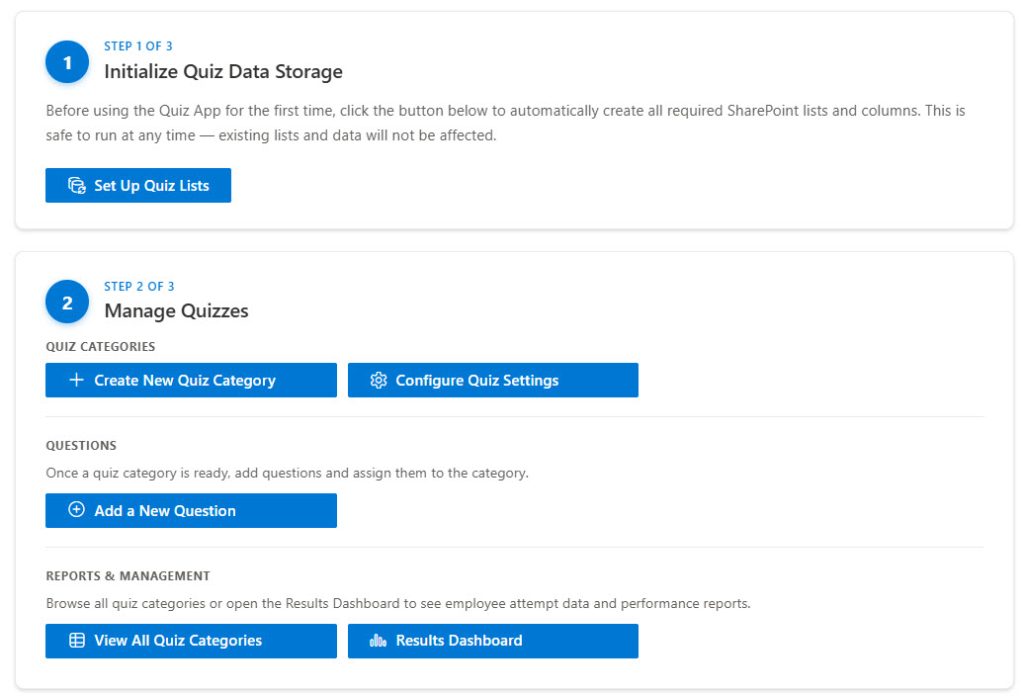Click the text 'Once a quiz category is ready'
Image resolution: width=1024 pixels, height=696 pixels.
pos(137,473)
